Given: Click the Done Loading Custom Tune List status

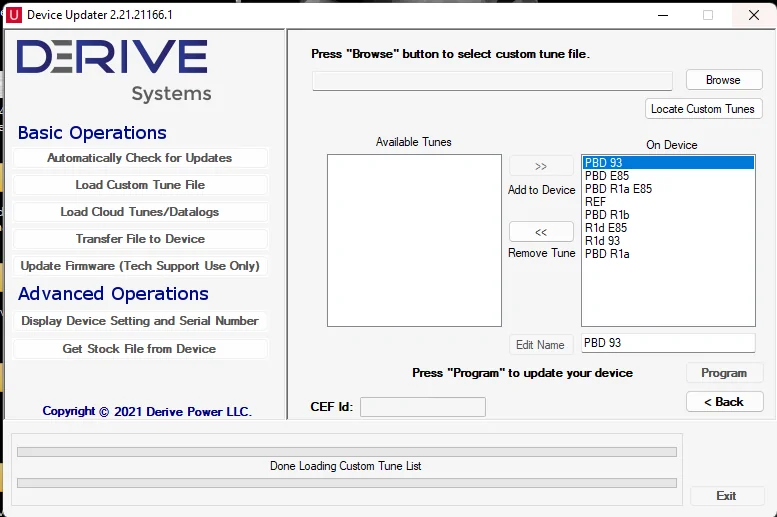Looking at the screenshot, I should click(x=345, y=466).
